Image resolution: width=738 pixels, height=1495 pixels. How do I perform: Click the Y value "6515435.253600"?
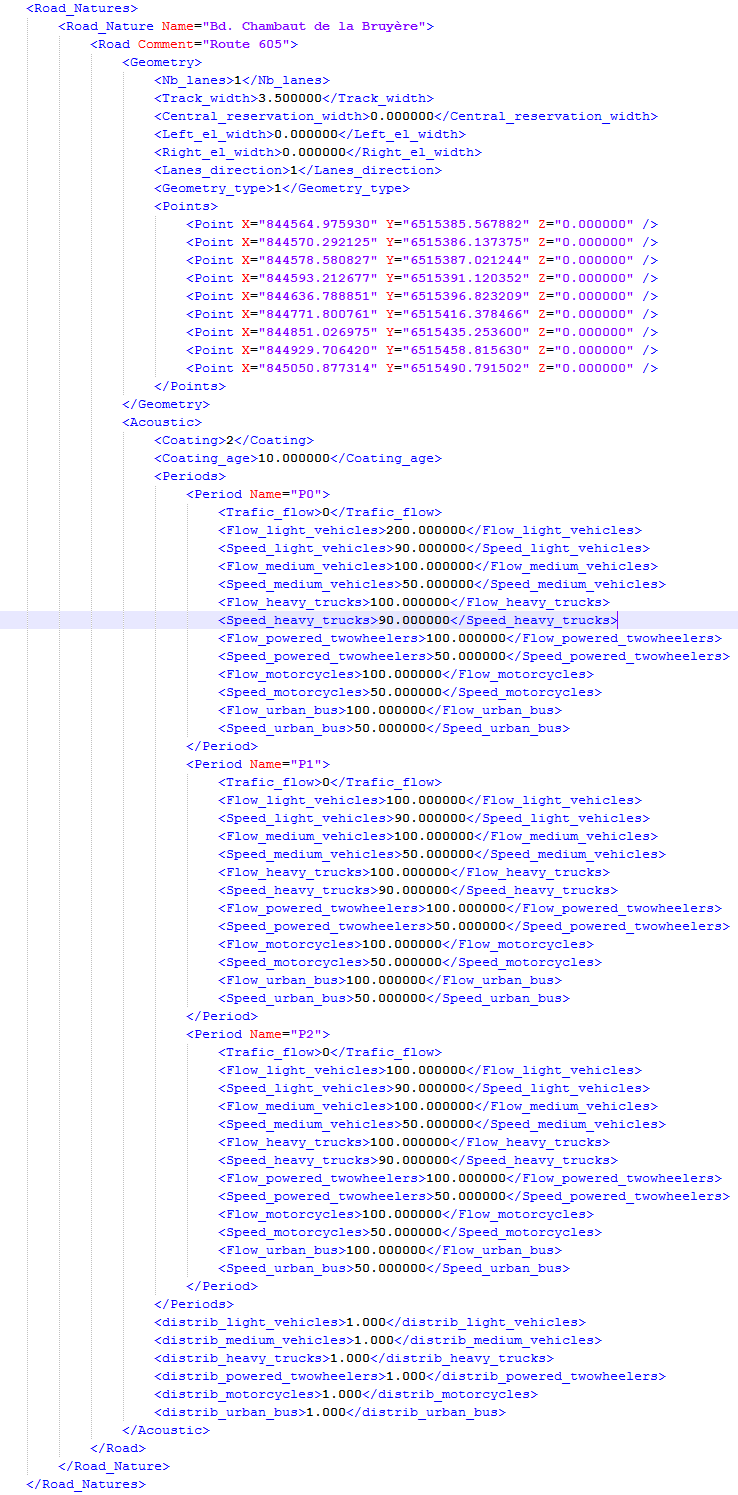tap(466, 332)
